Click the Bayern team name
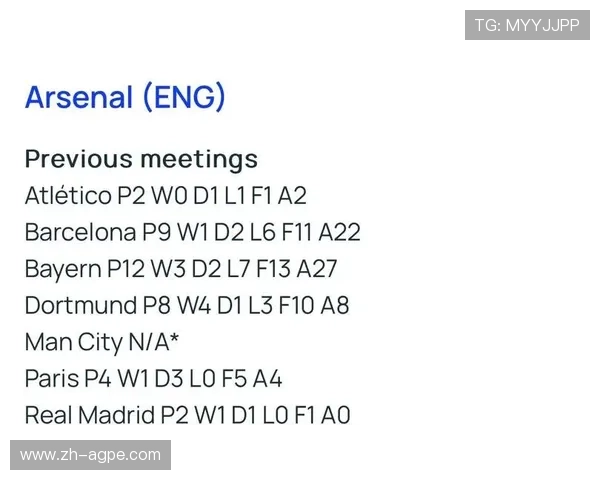Viewport: 600px width, 480px height. coord(63,269)
